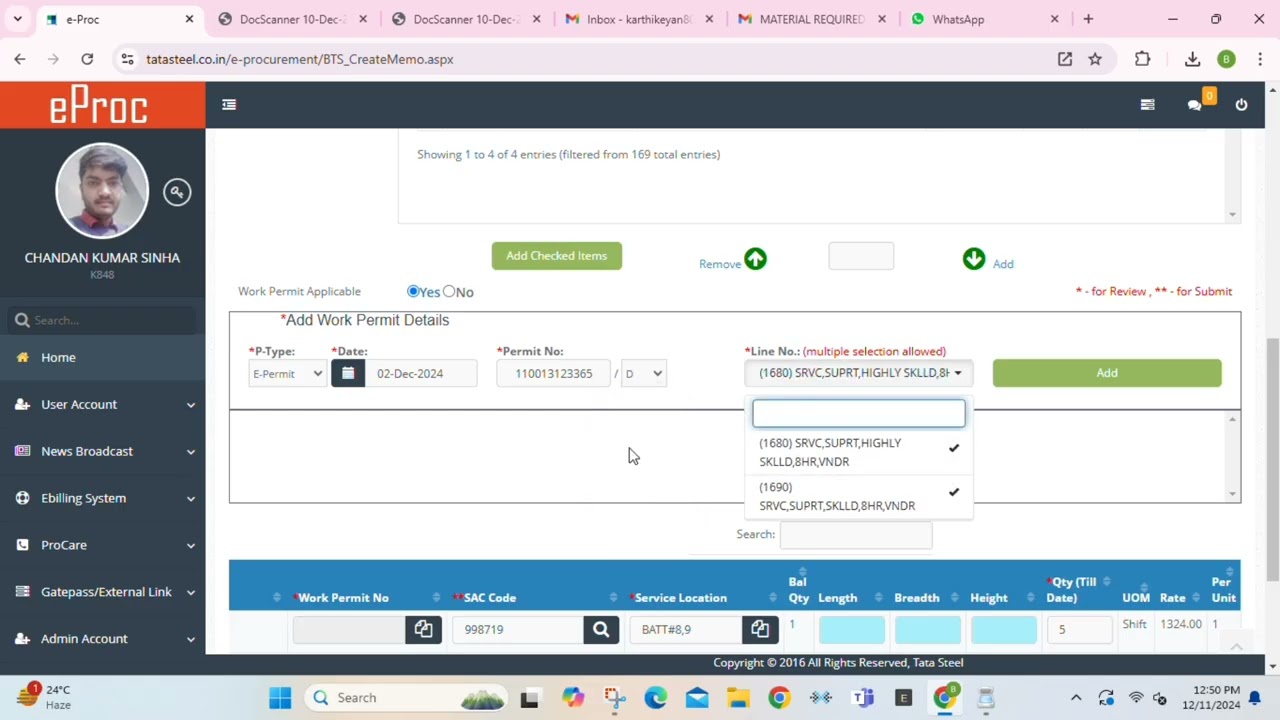Open the top-right list menu icon

[x=1147, y=104]
